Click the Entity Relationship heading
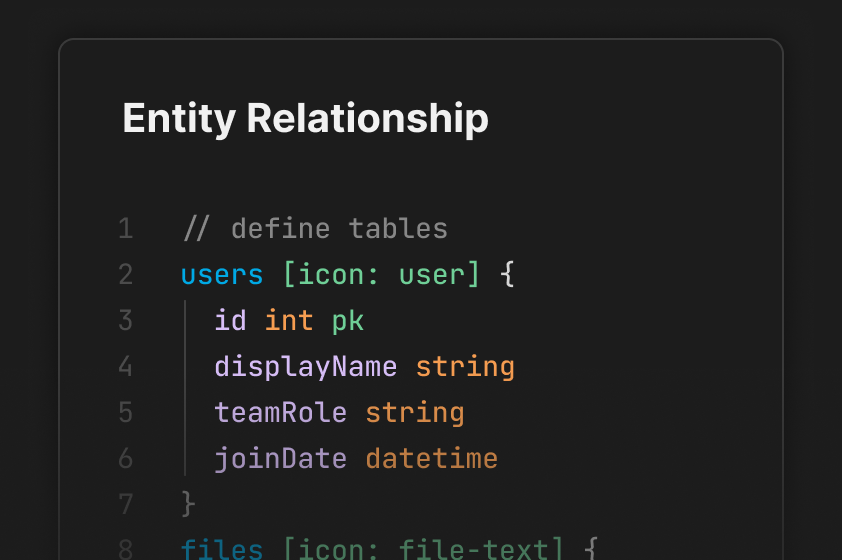 [305, 118]
